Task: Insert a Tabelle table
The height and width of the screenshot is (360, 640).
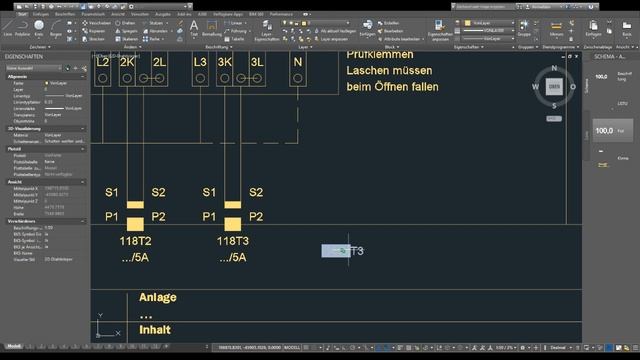Action: click(x=234, y=39)
